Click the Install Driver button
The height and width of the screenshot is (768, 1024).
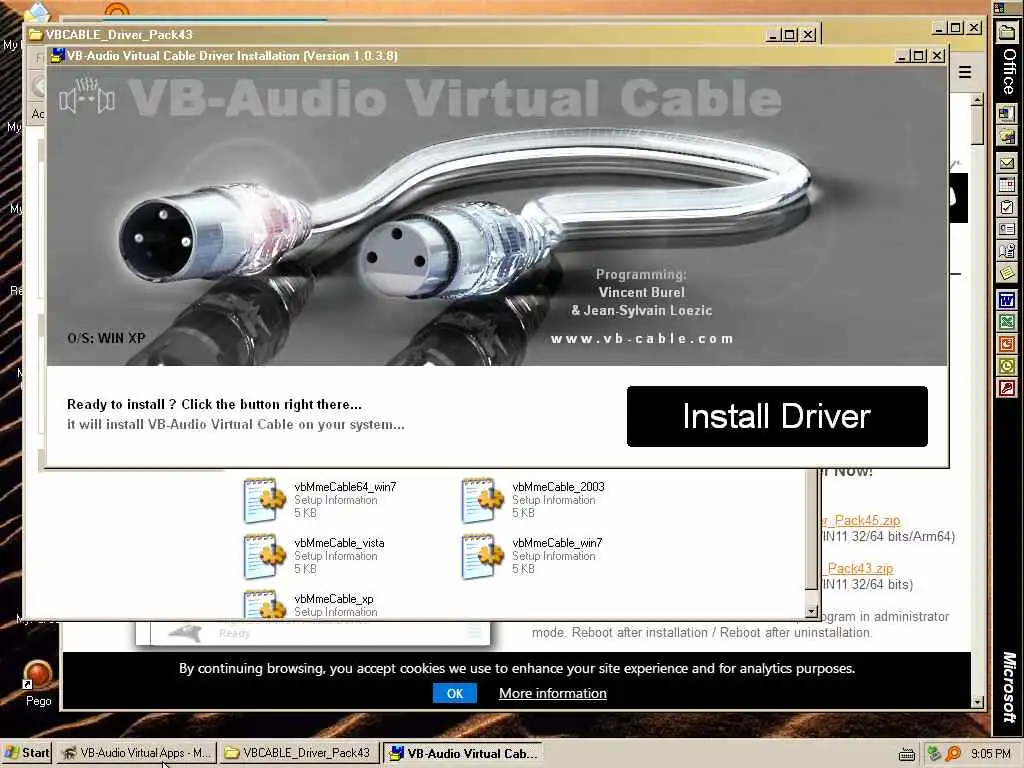pyautogui.click(x=777, y=417)
